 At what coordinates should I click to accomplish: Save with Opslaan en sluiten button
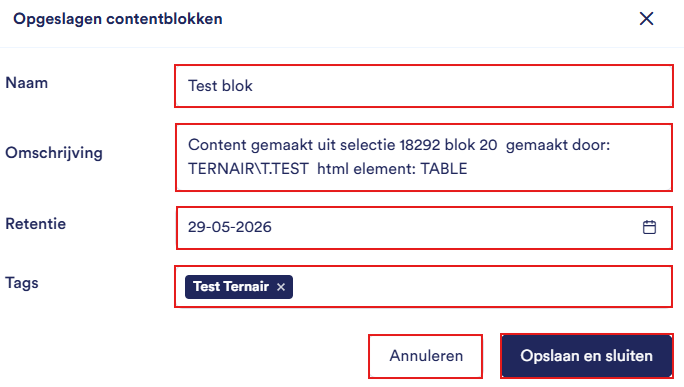click(586, 356)
